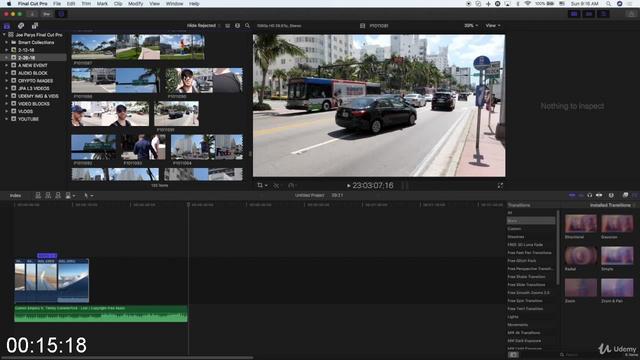Open the Apple menu
This screenshot has height=360, width=640.
(8, 4)
